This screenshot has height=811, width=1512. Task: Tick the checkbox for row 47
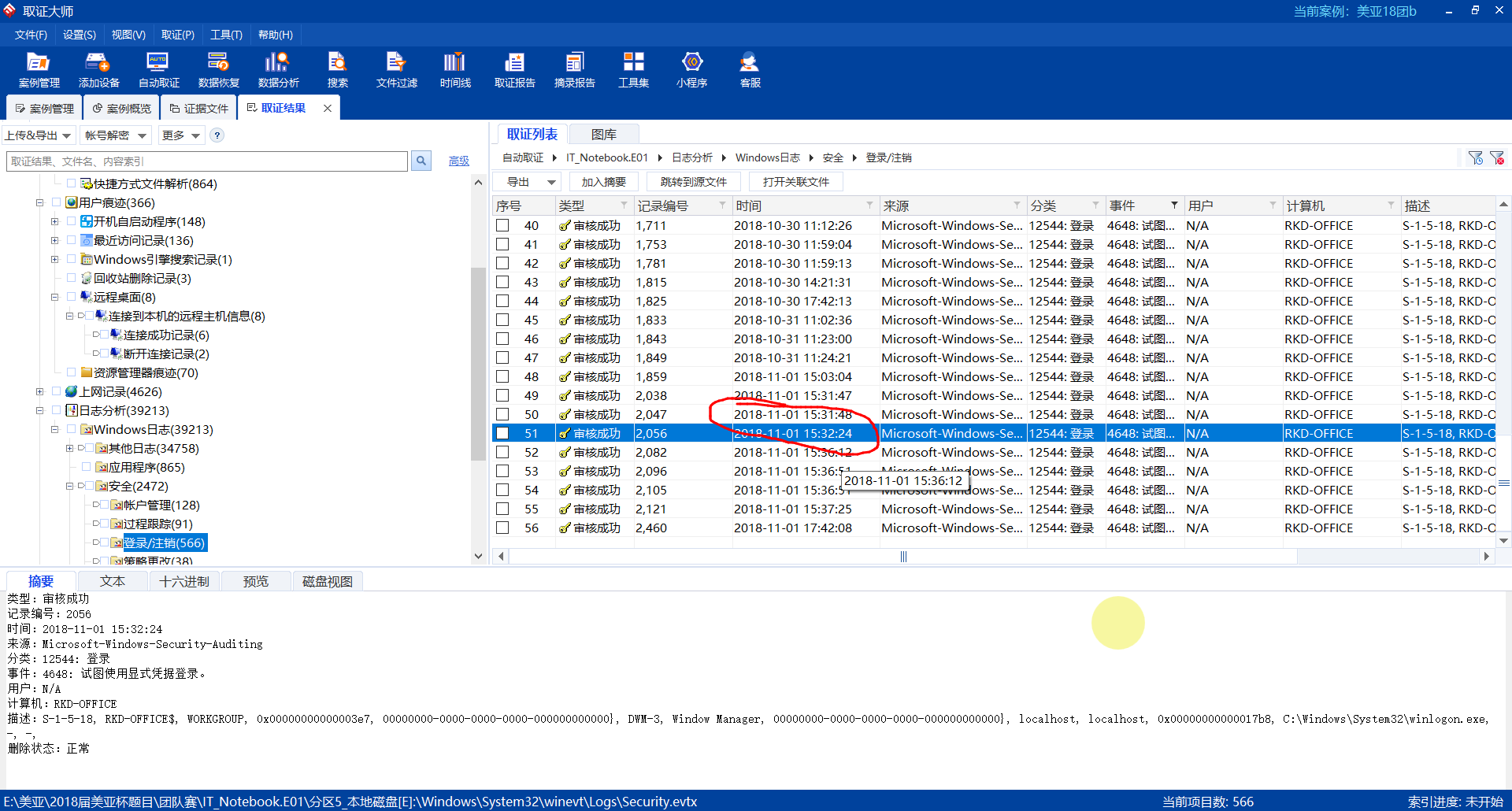point(502,357)
